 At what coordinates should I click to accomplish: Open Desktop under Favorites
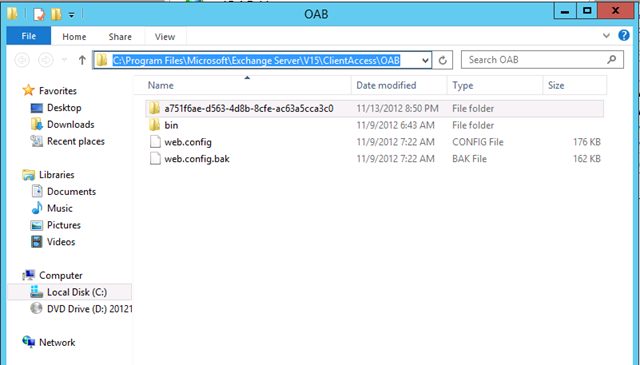tap(64, 108)
